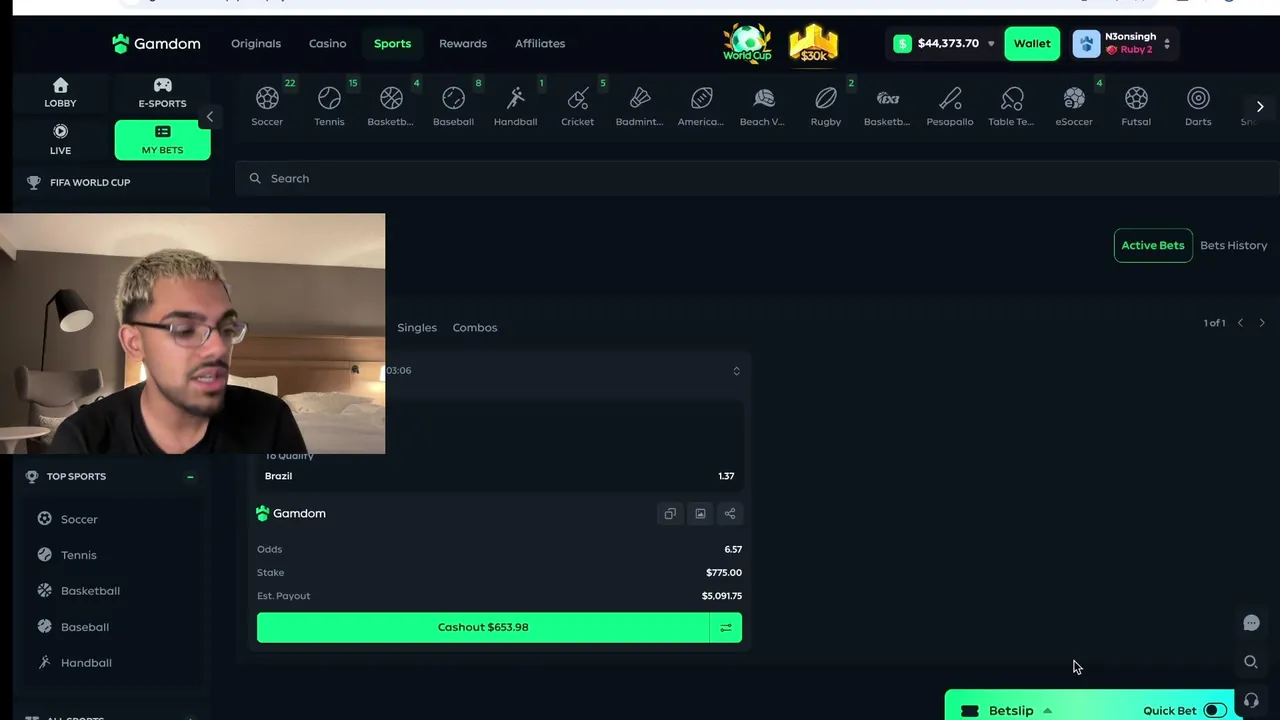Copy the bet using the duplicate icon
The image size is (1280, 720).
click(670, 514)
